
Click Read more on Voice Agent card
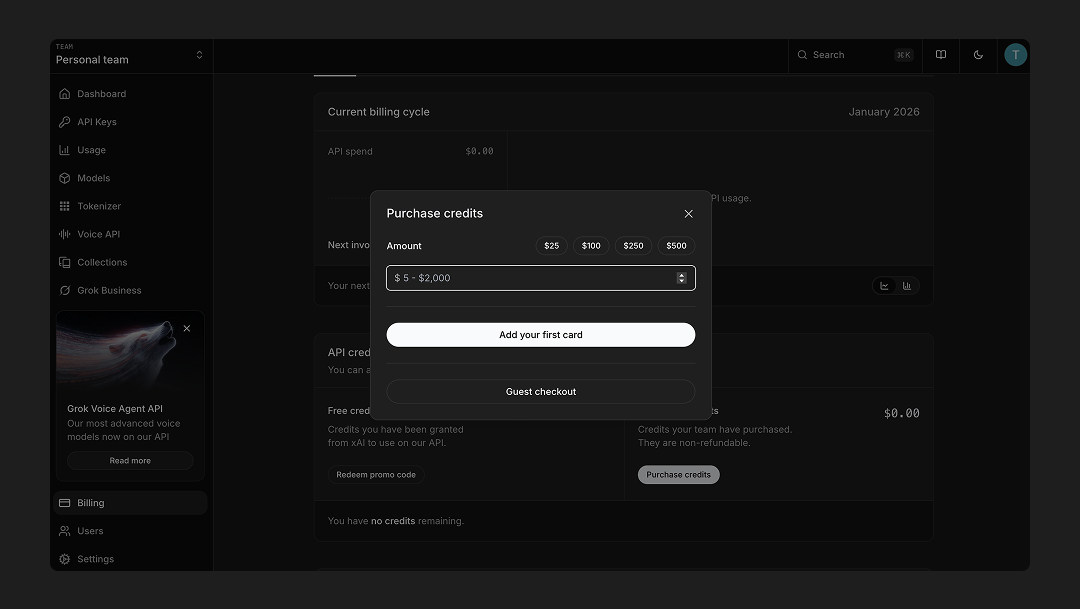point(130,461)
